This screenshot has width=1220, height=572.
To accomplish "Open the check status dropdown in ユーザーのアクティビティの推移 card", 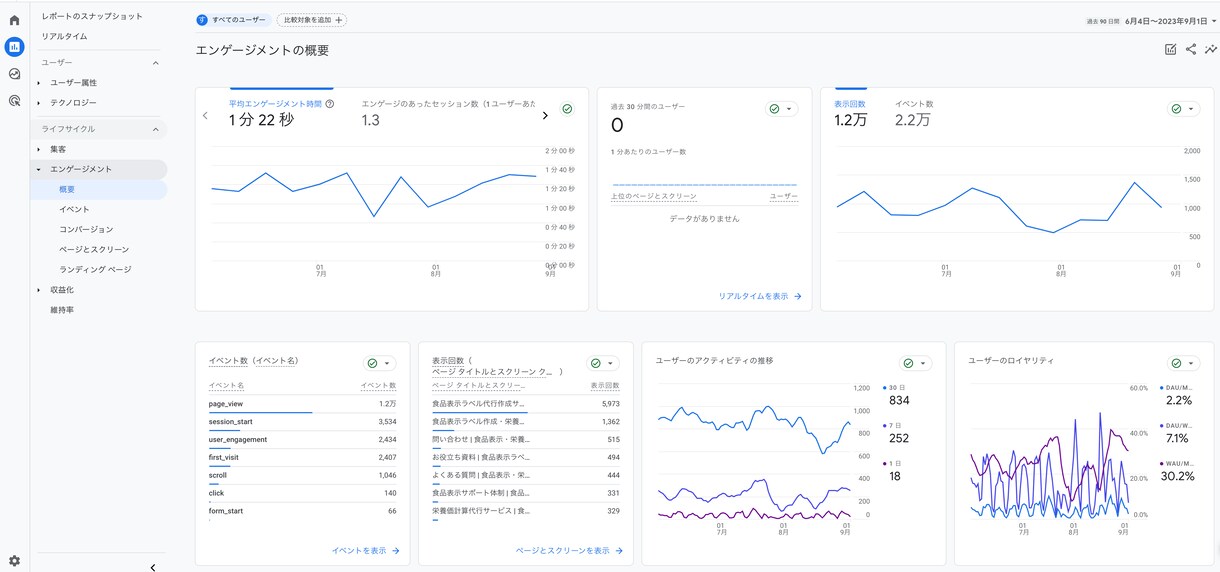I will [x=917, y=363].
